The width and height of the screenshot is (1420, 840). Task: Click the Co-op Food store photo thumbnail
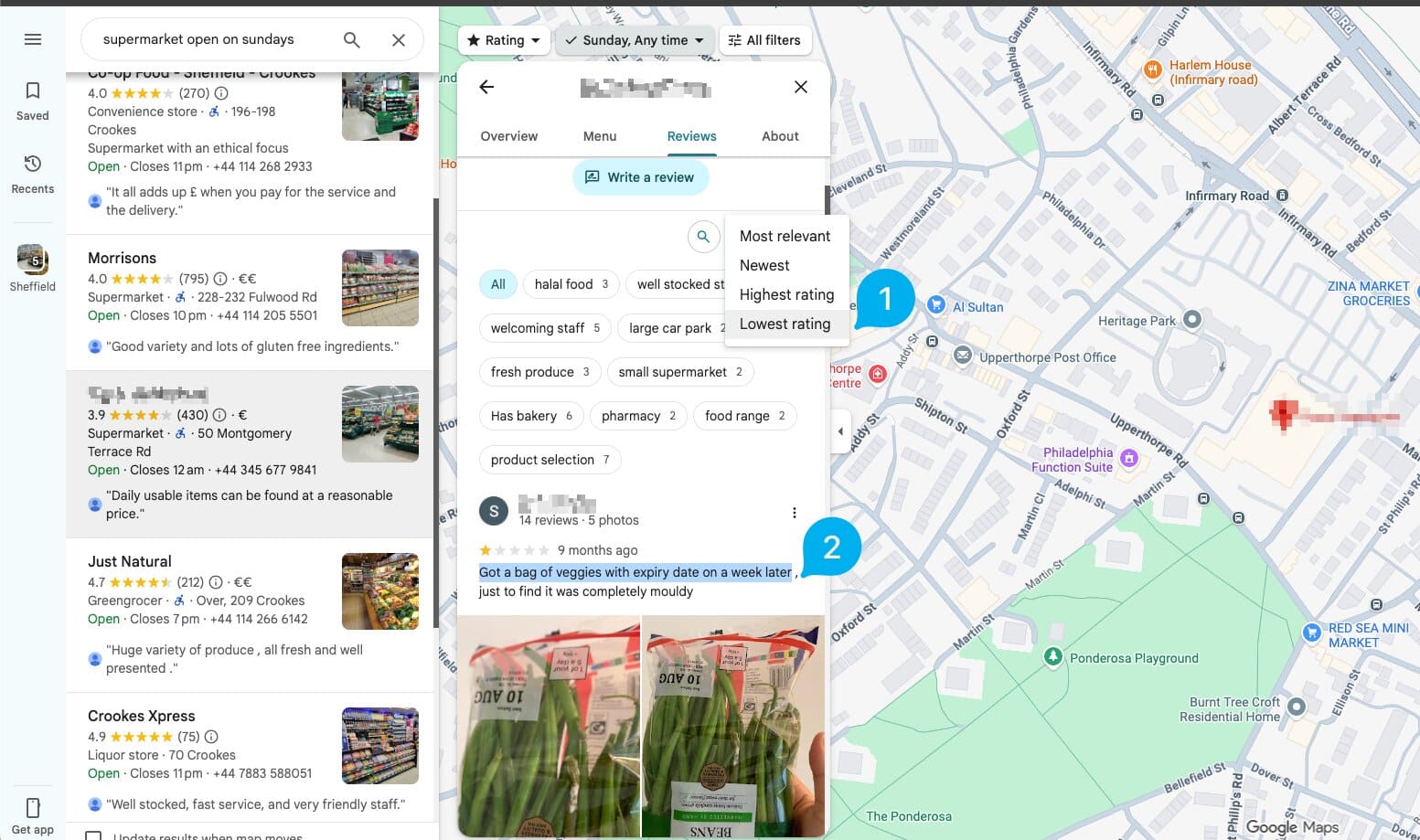click(380, 105)
